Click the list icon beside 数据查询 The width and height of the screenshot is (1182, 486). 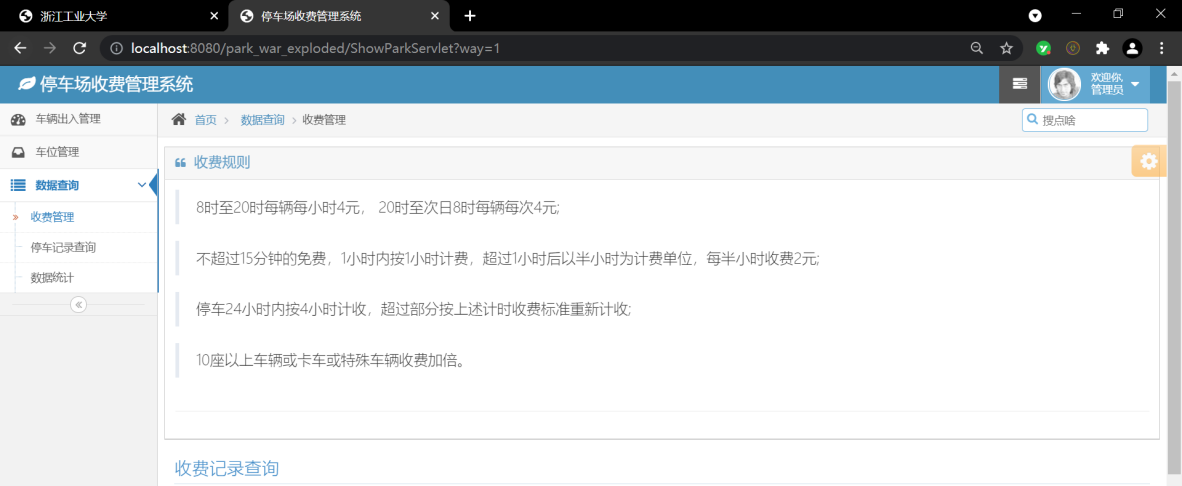(x=18, y=185)
